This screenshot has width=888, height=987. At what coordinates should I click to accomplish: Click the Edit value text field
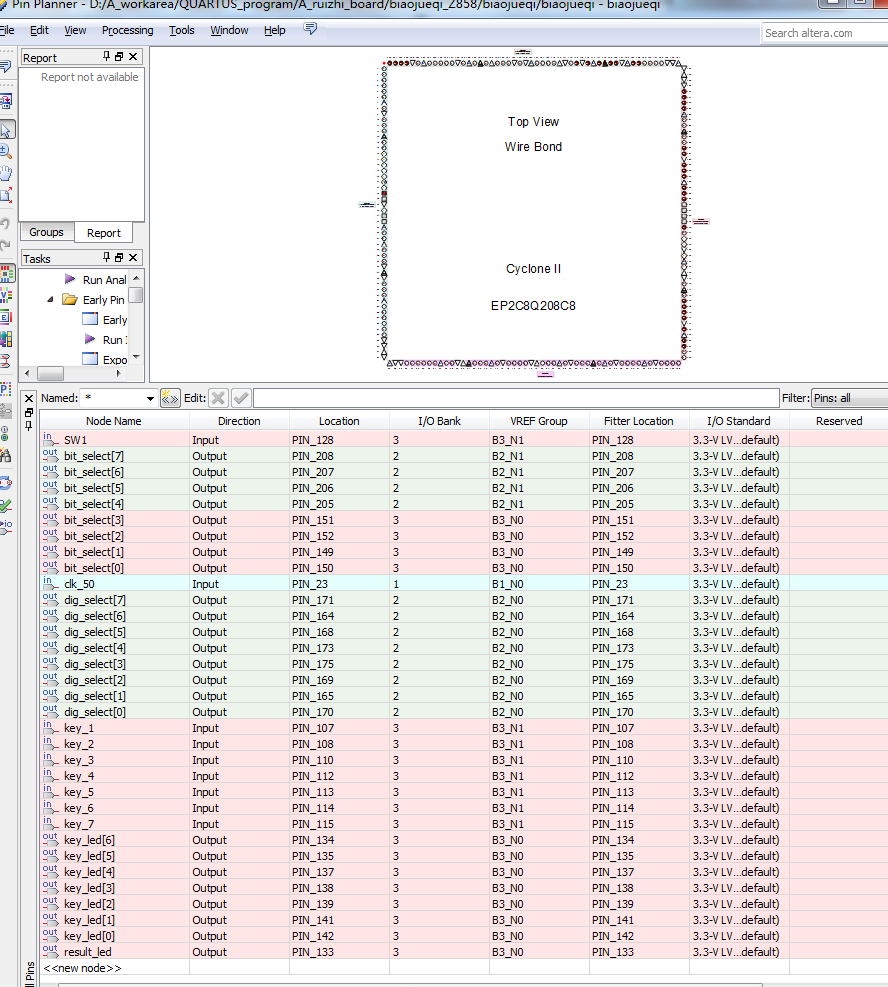pos(516,398)
